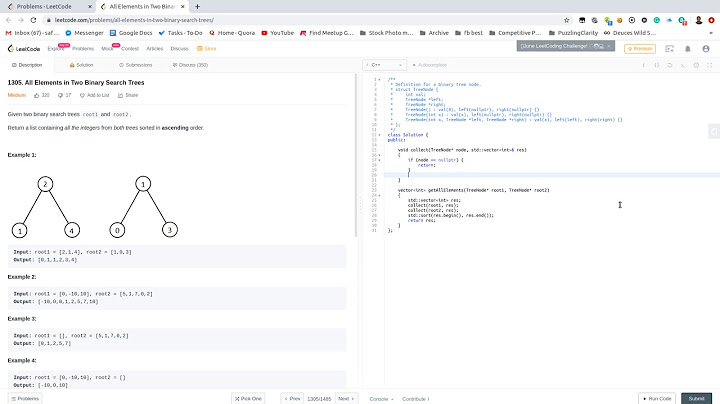Open the Problems list button at bottom
Image resolution: width=720 pixels, height=404 pixels.
(x=25, y=398)
